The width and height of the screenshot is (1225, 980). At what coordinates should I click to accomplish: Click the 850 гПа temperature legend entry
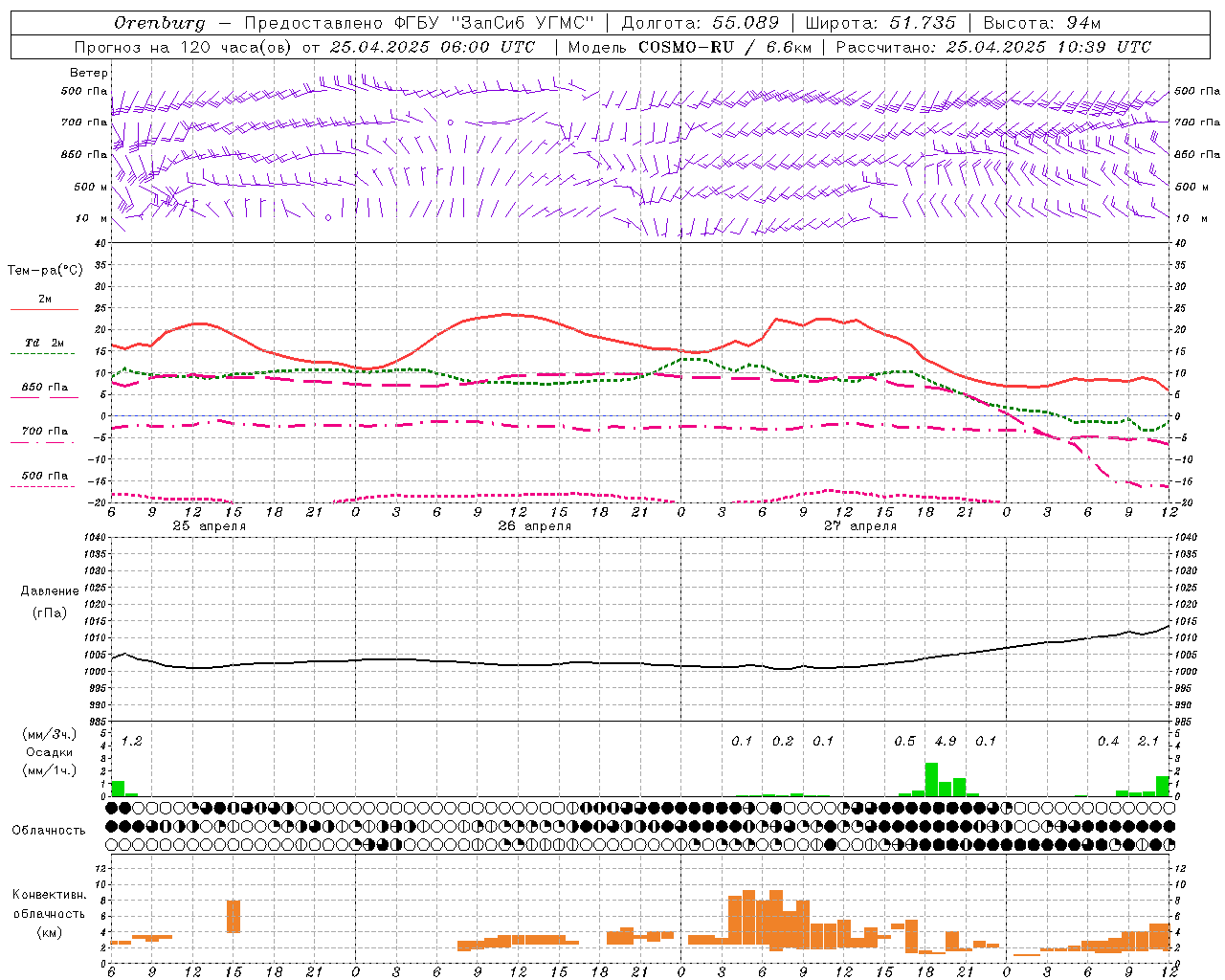coord(45,388)
